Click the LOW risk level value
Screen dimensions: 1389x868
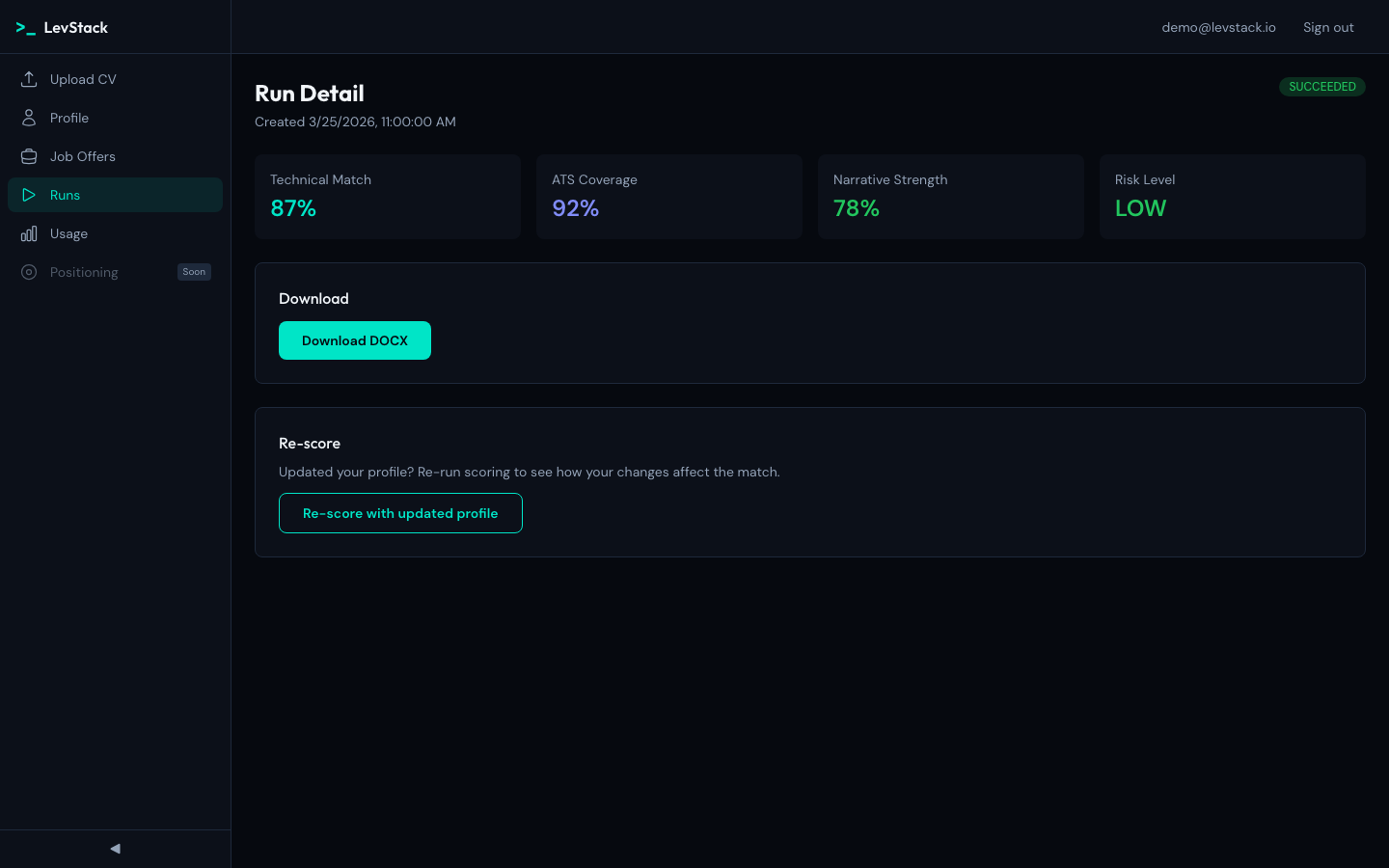[1141, 208]
